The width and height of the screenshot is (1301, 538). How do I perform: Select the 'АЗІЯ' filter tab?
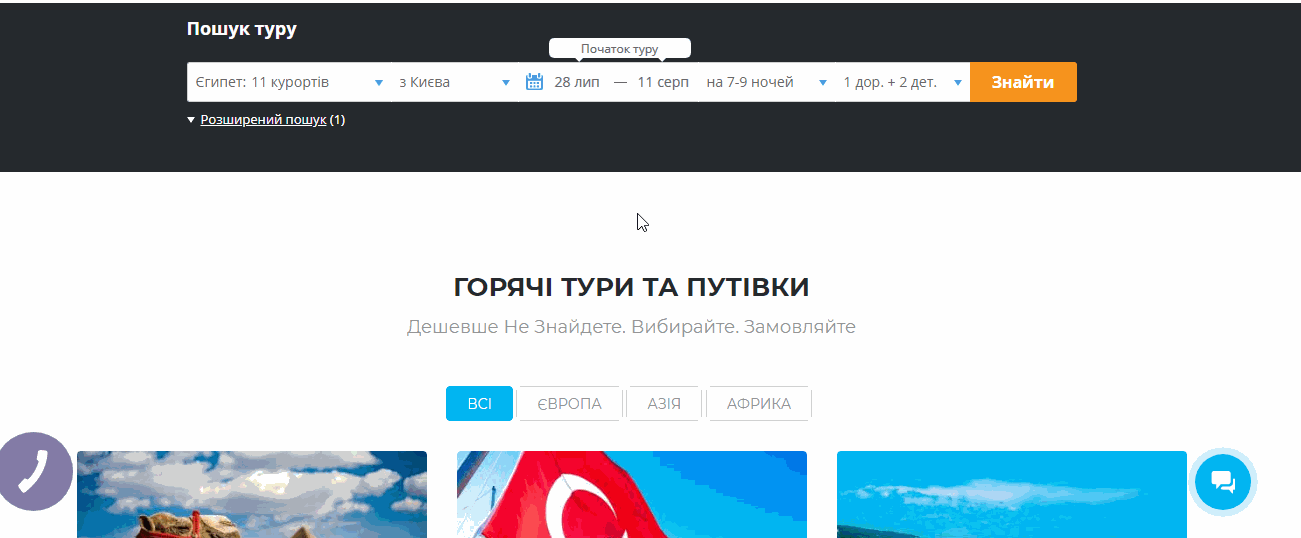(x=664, y=404)
